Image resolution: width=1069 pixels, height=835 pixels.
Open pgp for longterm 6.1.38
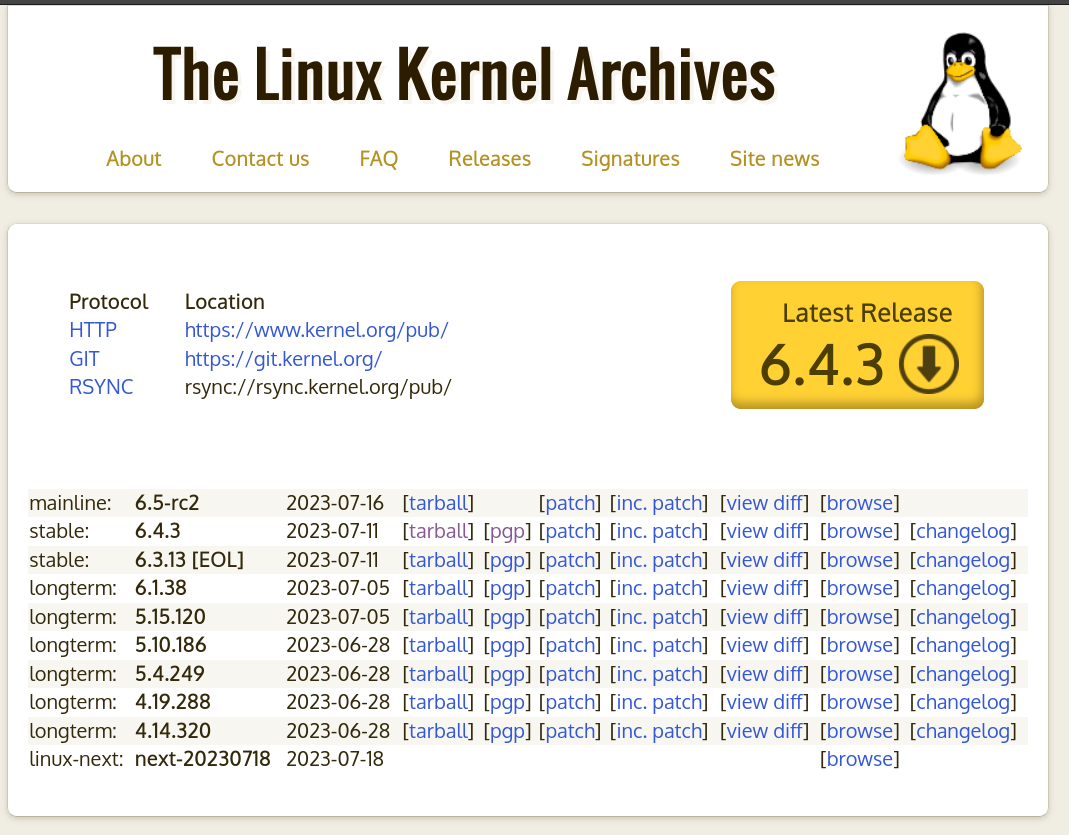pyautogui.click(x=507, y=588)
